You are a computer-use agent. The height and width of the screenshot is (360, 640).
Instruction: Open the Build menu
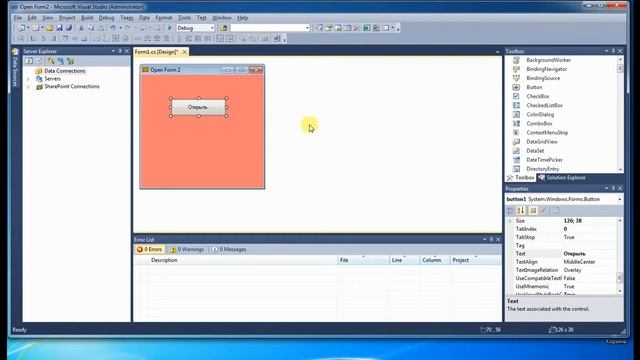(87, 18)
